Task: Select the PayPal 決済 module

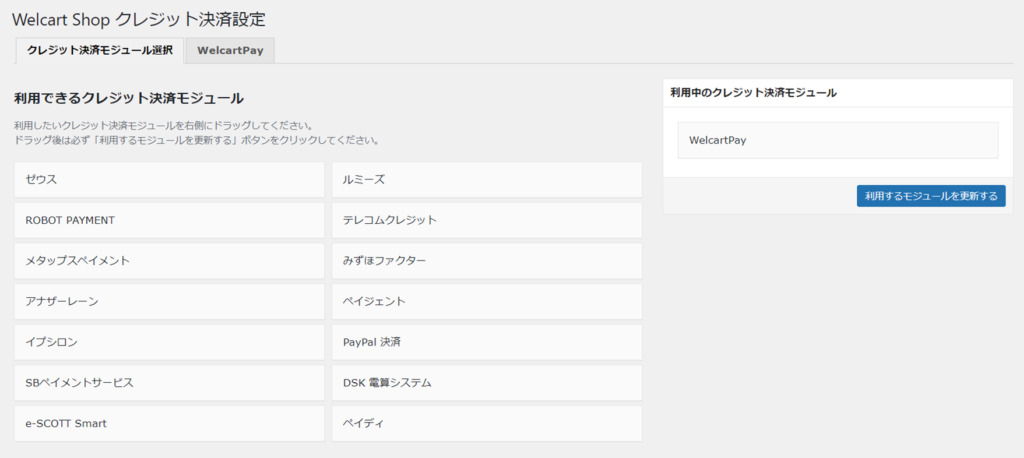Action: click(486, 342)
